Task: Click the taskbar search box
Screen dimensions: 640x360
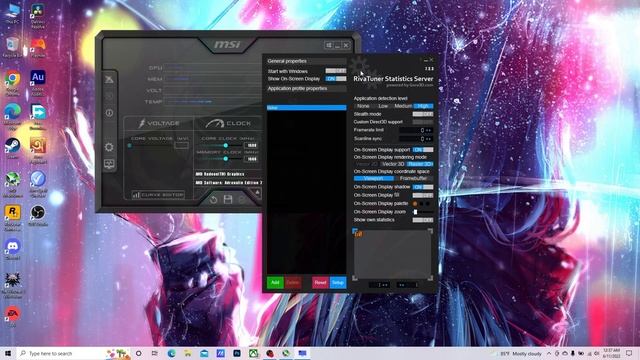Action: 74,353
